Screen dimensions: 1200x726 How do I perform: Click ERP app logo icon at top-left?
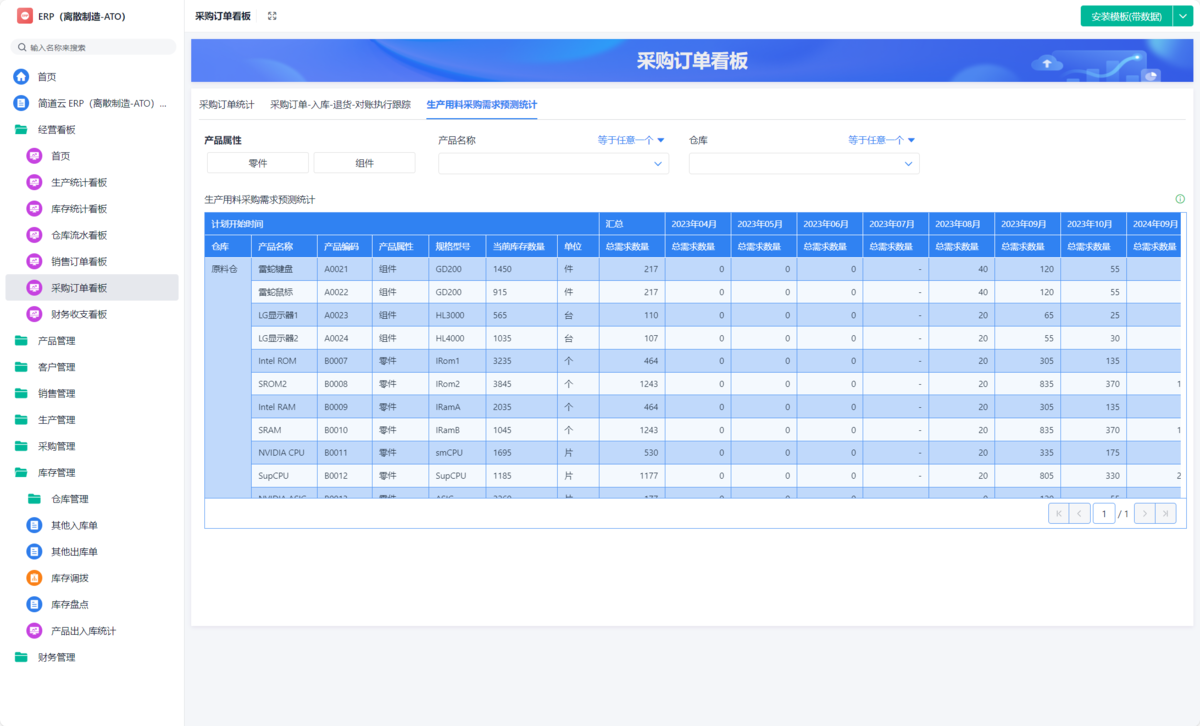[24, 17]
